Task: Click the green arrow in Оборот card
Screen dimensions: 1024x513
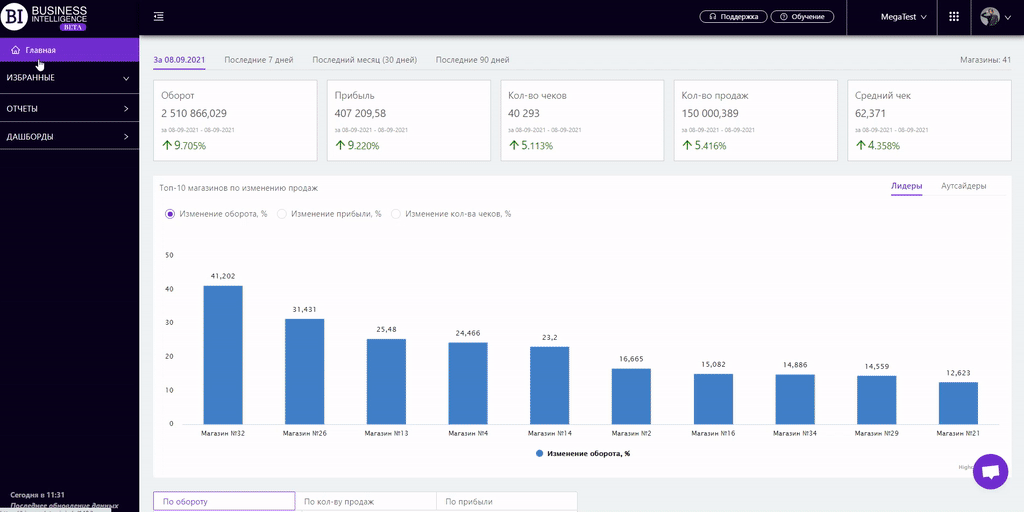Action: 166,146
